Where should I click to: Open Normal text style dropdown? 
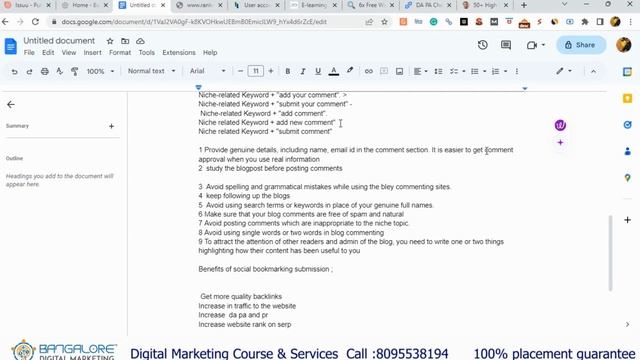(151, 71)
